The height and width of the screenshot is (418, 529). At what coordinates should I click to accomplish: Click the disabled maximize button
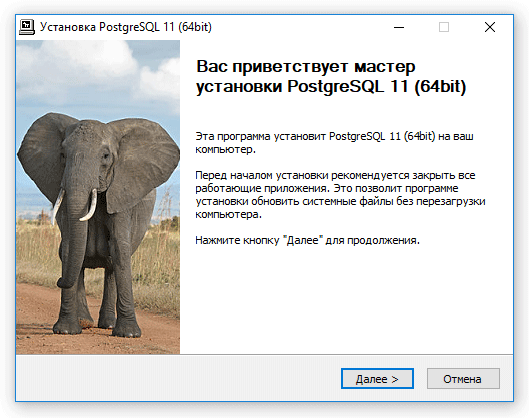point(444,27)
